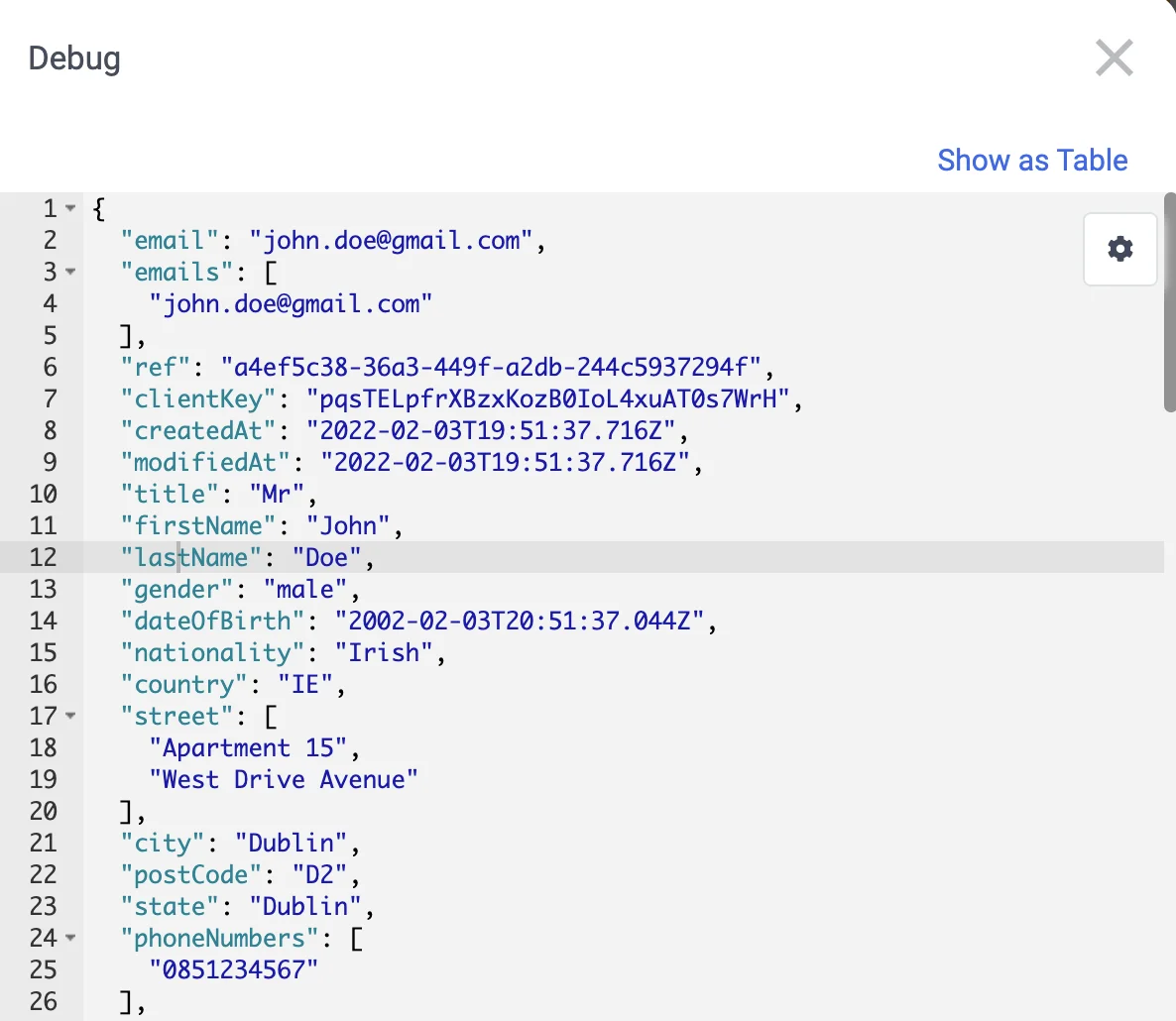Click the "modifiedAt" key
Viewport: 1176px width, 1021px height.
pyautogui.click(x=206, y=463)
